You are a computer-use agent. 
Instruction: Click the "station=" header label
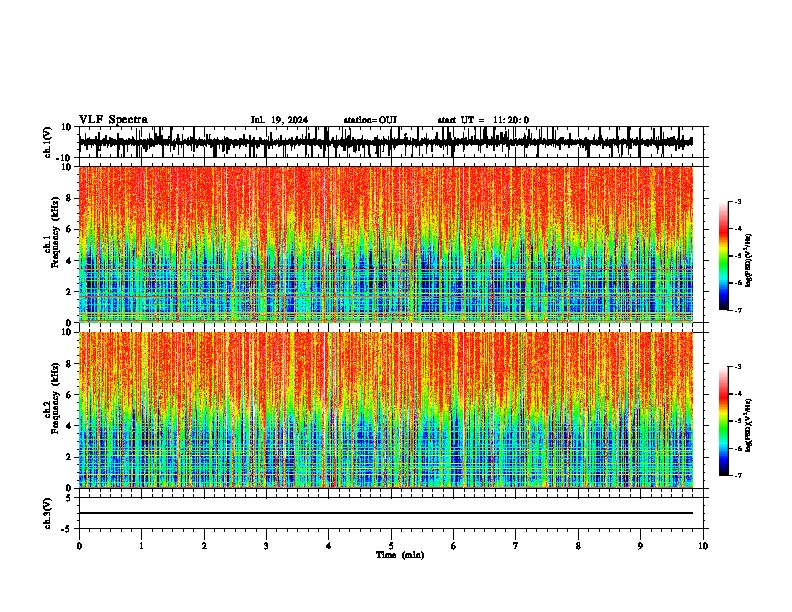[x=361, y=120]
